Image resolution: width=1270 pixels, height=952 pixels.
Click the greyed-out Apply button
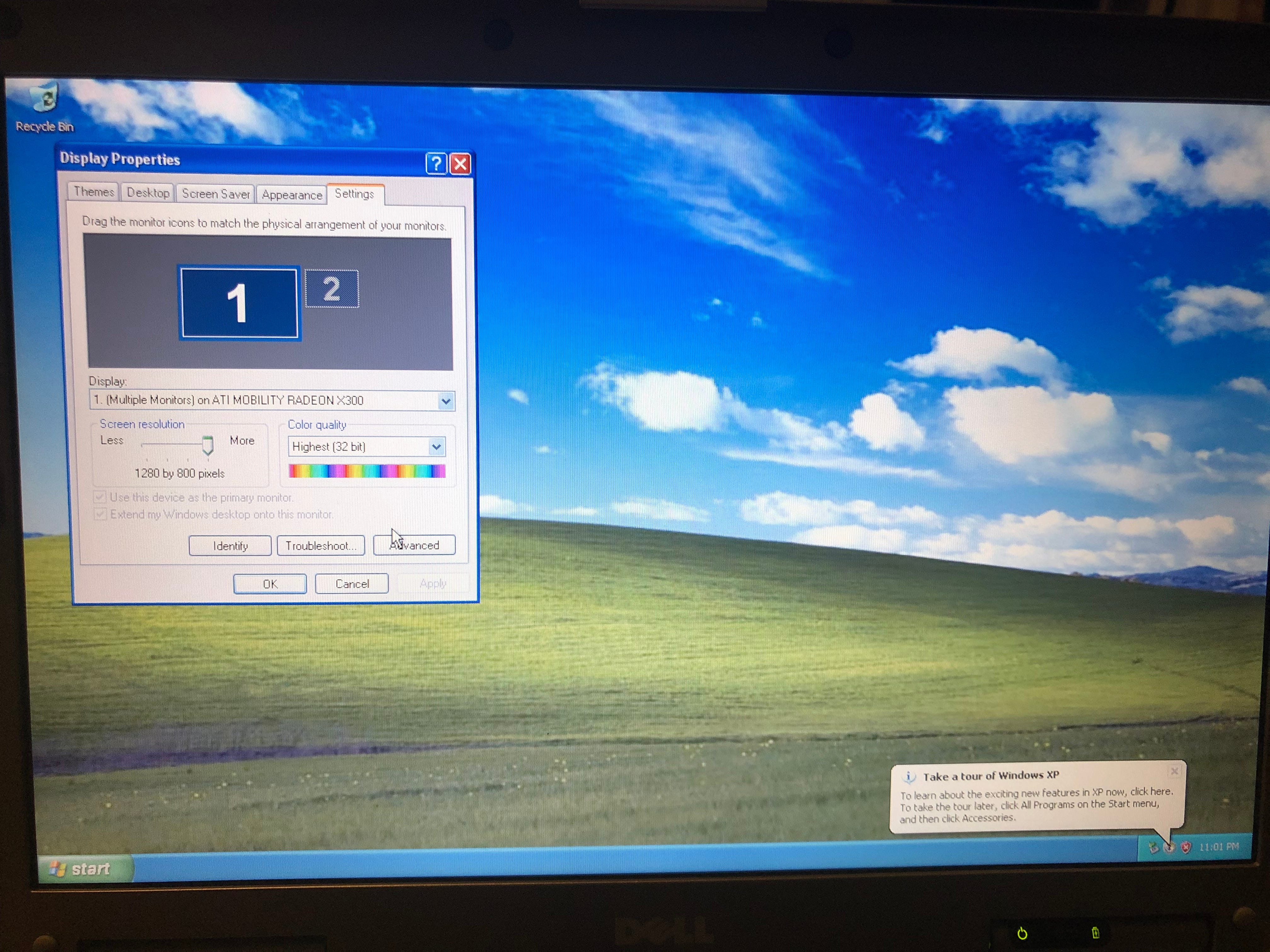tap(433, 584)
